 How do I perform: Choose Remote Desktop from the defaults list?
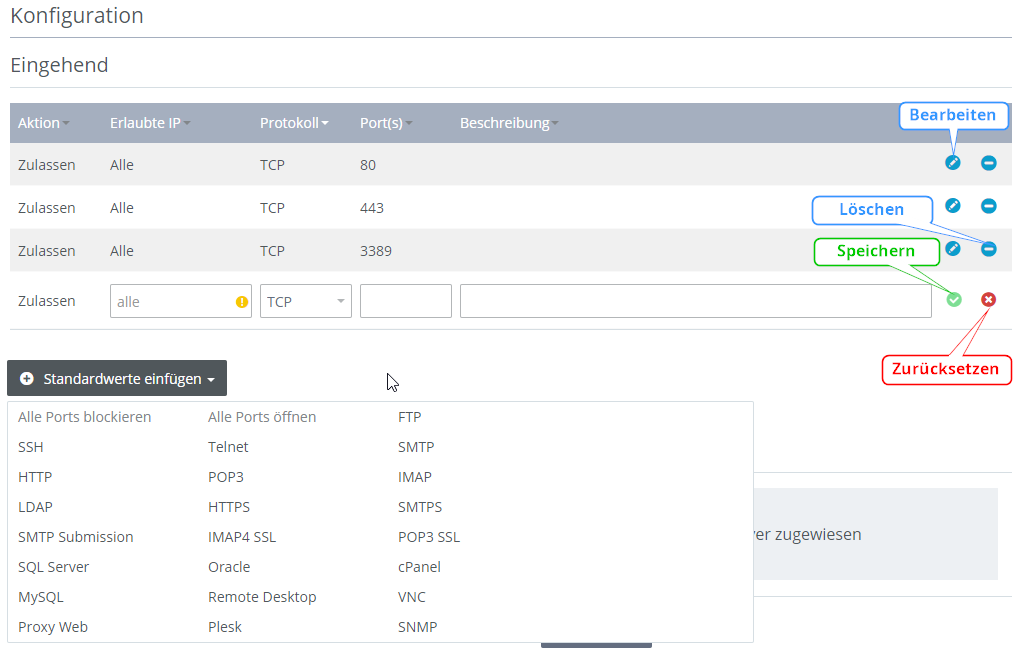pos(262,597)
